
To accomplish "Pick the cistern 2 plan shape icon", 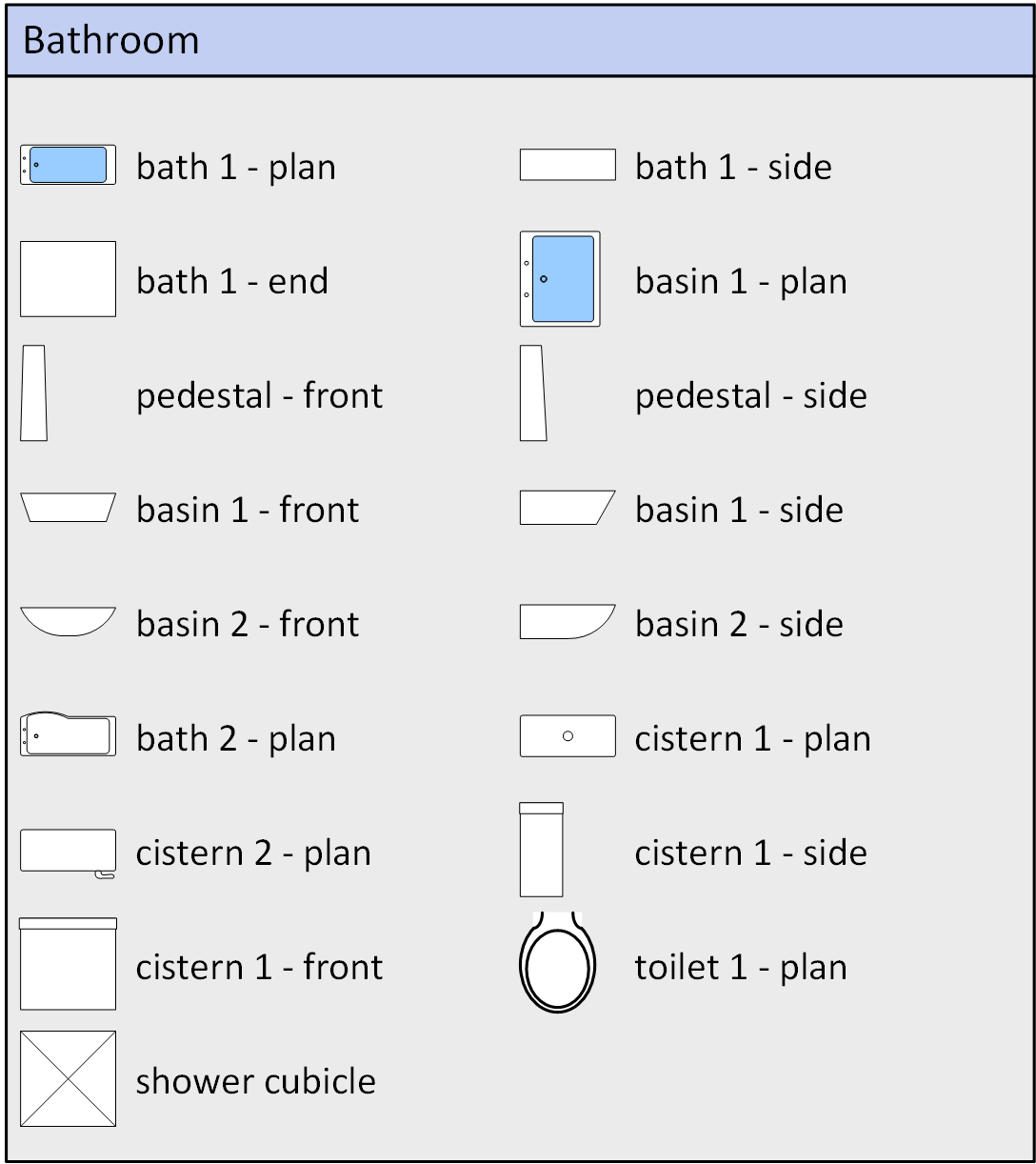I will click(68, 851).
